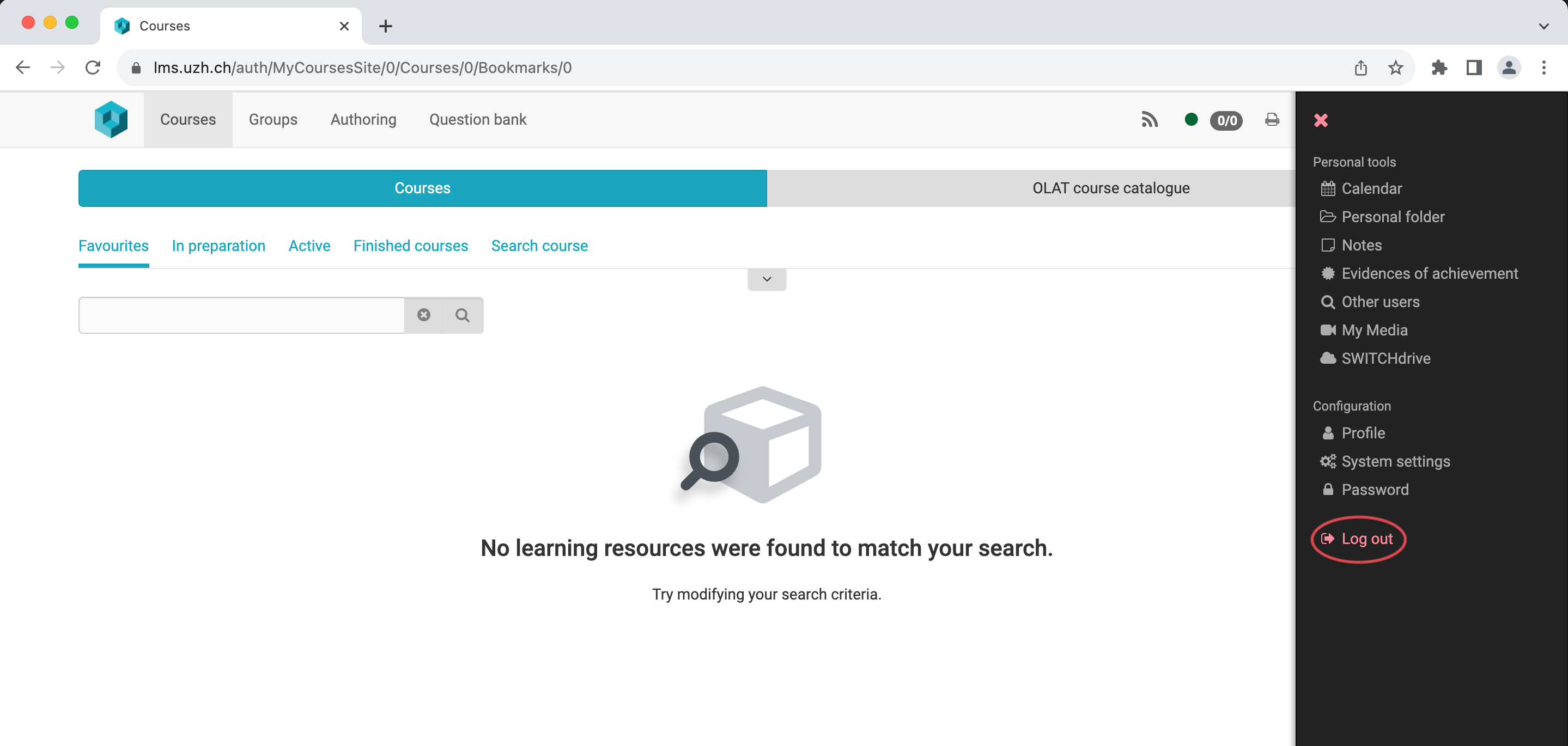1568x746 pixels.
Task: Open a new browser tab
Action: click(x=385, y=26)
